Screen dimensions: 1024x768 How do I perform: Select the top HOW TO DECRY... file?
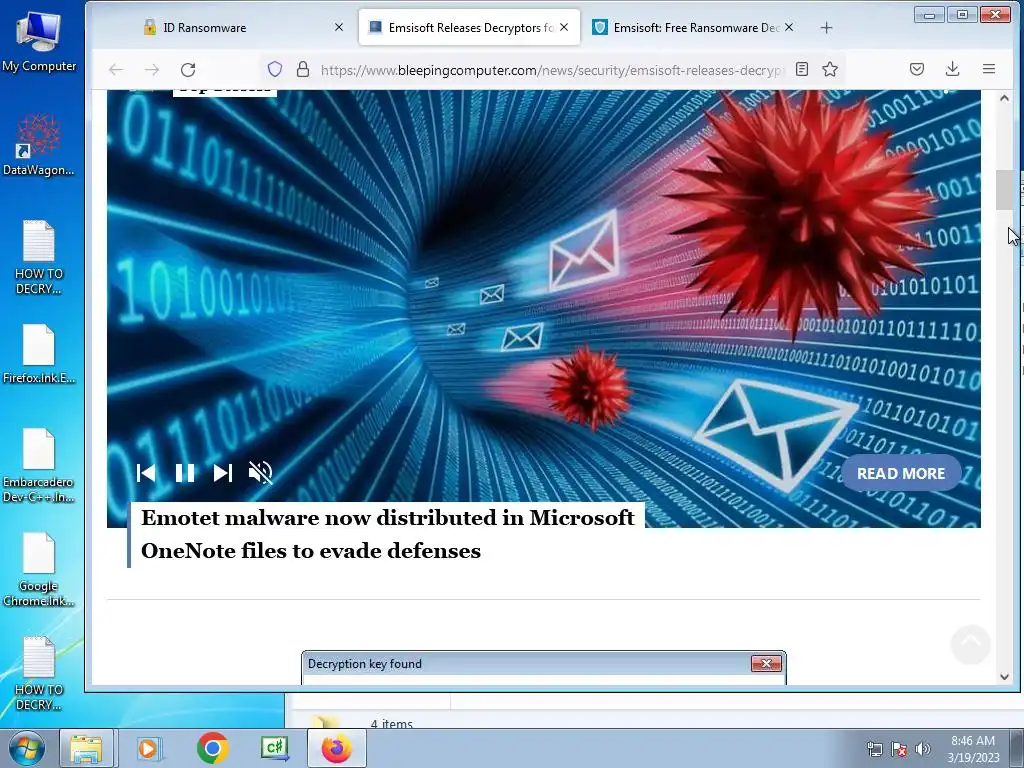(x=39, y=257)
